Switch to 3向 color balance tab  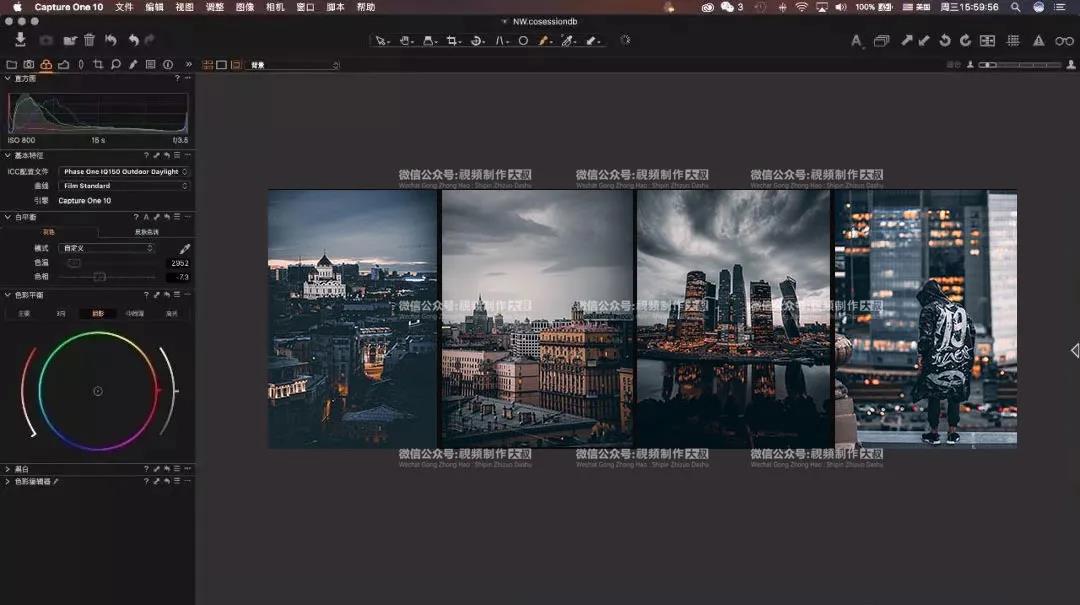61,314
